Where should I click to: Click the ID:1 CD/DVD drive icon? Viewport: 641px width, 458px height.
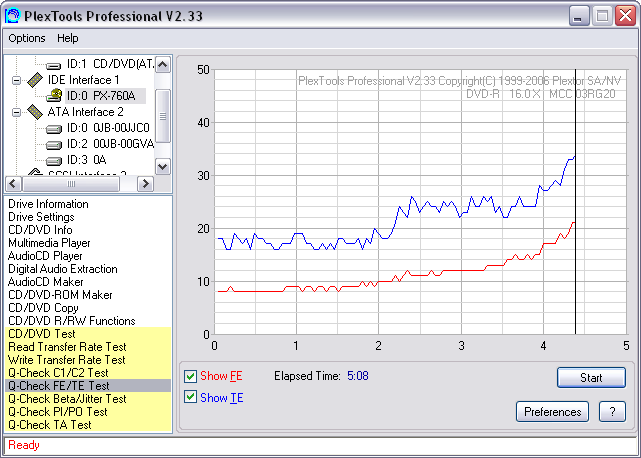point(54,65)
